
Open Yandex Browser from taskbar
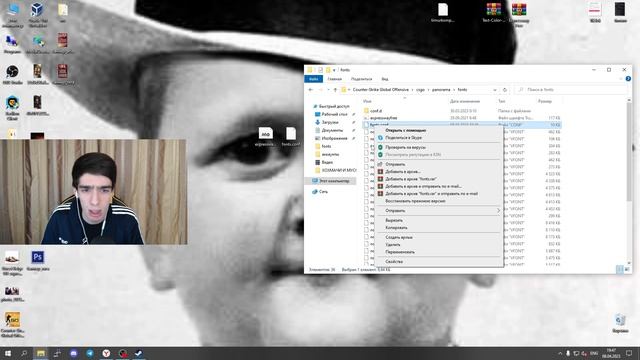tap(106, 353)
